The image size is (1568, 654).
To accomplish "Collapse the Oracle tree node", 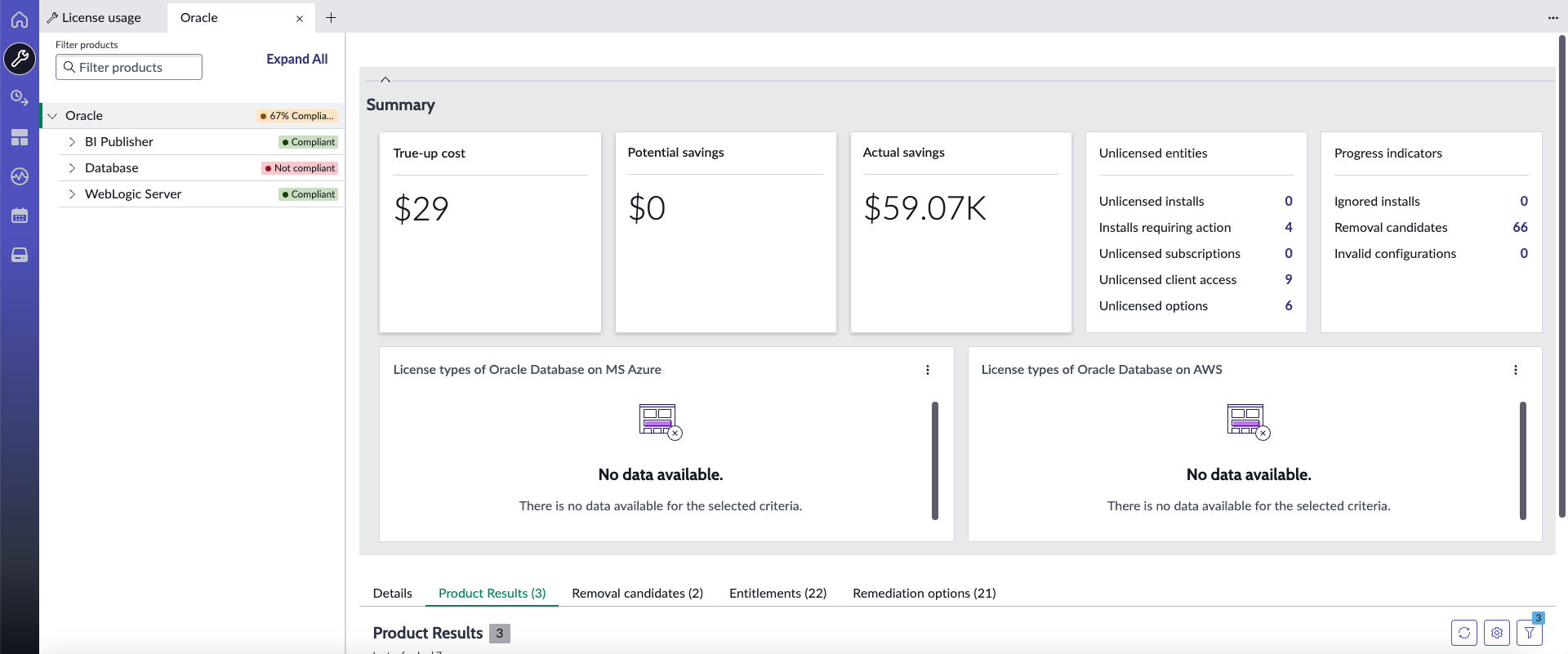I will pos(52,116).
